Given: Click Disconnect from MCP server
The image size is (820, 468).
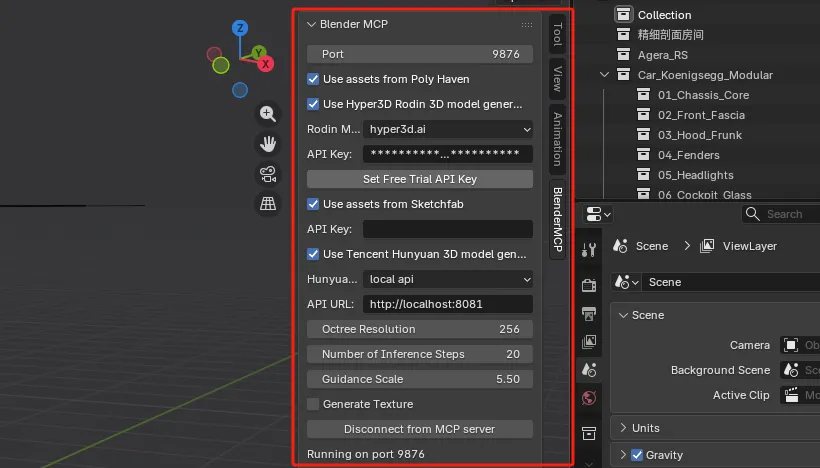Looking at the screenshot, I should [x=420, y=429].
